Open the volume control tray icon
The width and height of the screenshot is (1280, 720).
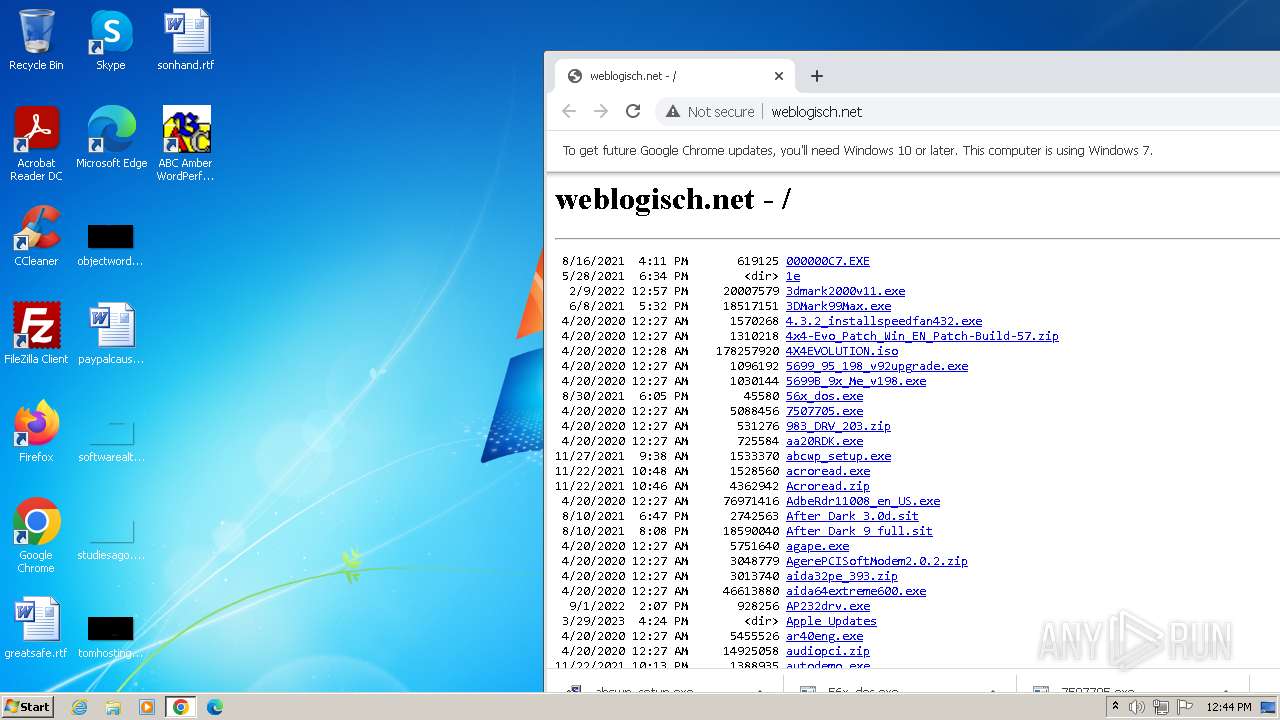click(x=1137, y=707)
